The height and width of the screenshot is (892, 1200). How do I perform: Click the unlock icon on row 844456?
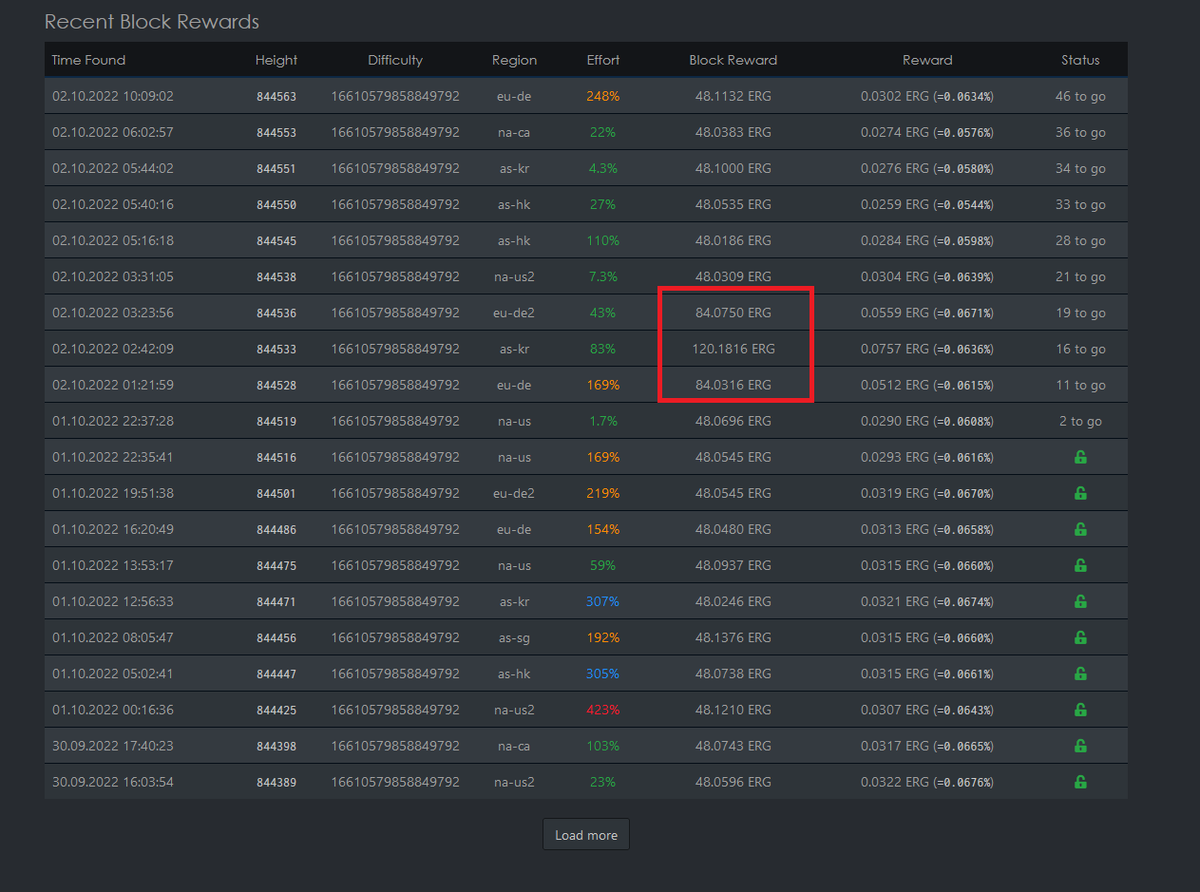point(1080,637)
